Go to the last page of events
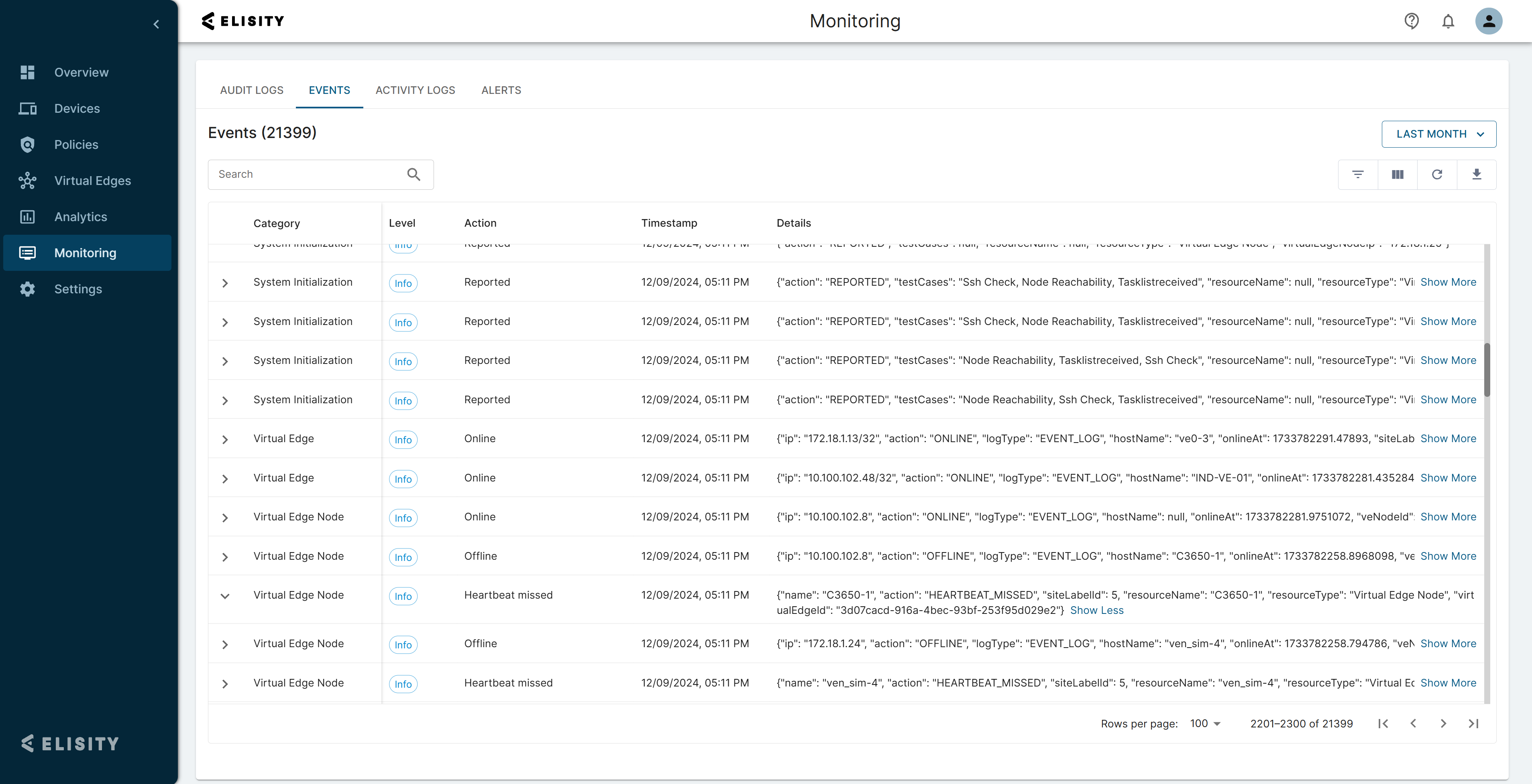The height and width of the screenshot is (784, 1532). coord(1474,723)
